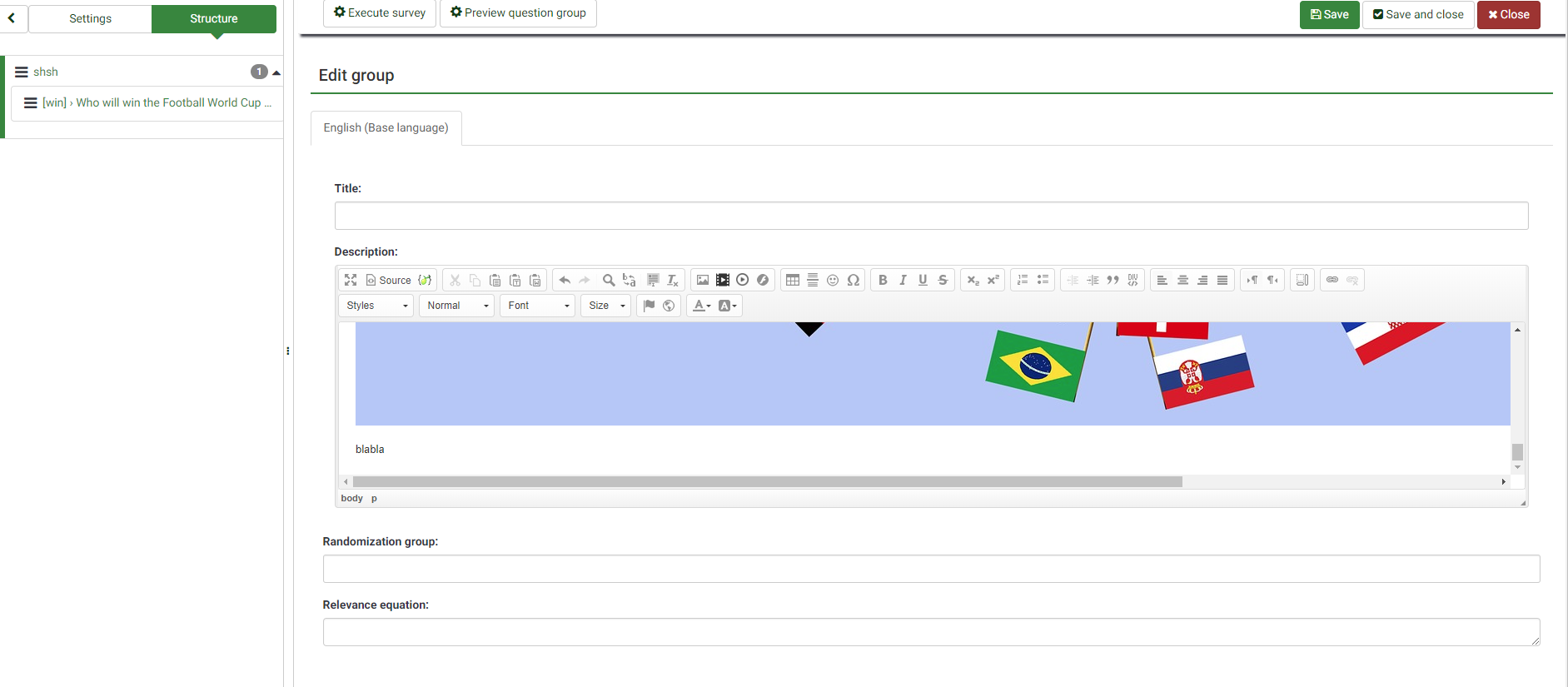Open the Font name dropdown
The height and width of the screenshot is (687, 1568).
tap(538, 306)
